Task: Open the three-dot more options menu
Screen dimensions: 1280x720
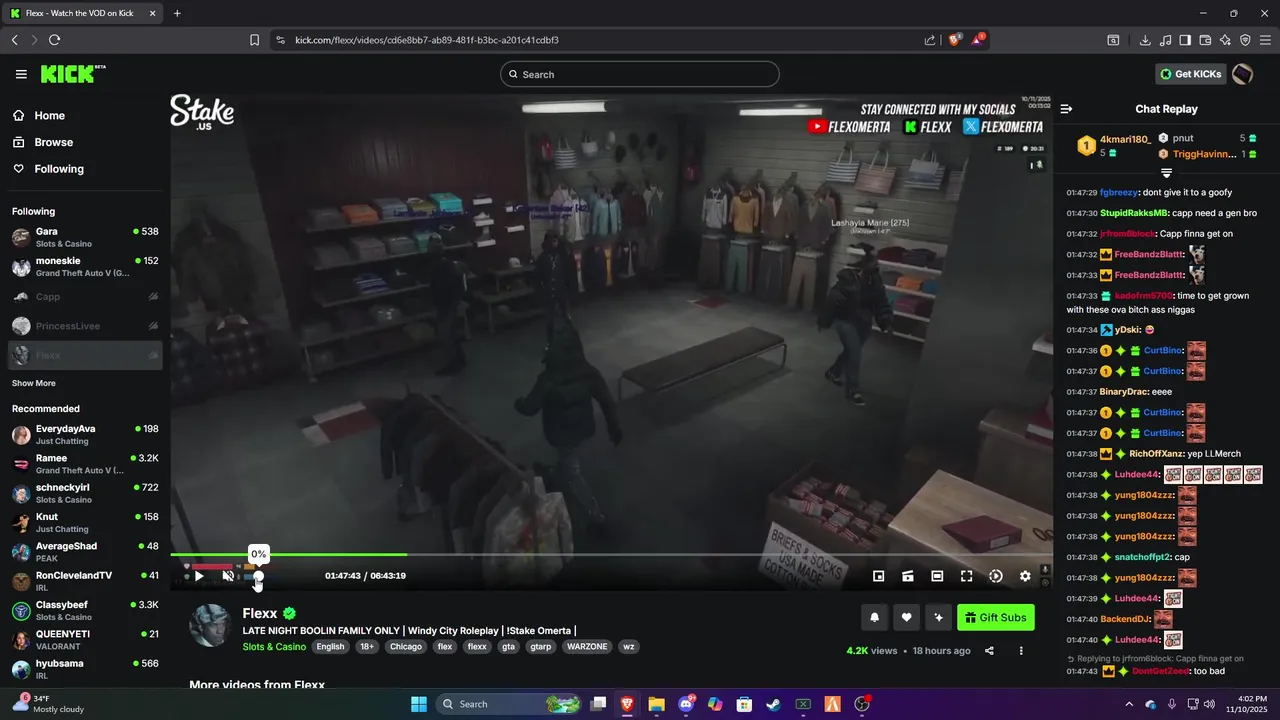Action: (x=1021, y=651)
